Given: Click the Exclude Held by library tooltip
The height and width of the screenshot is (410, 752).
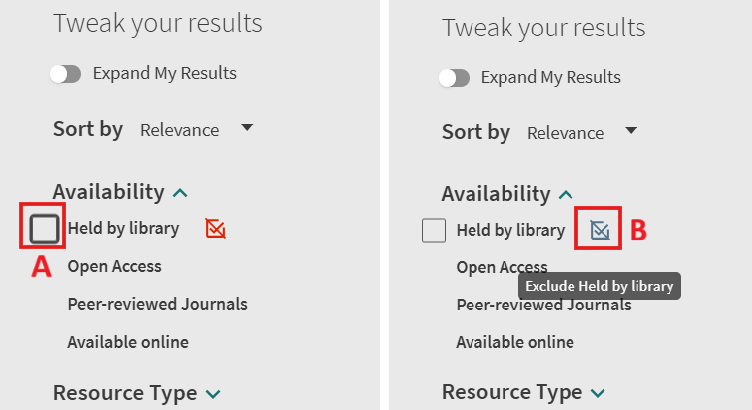Looking at the screenshot, I should point(598,287).
